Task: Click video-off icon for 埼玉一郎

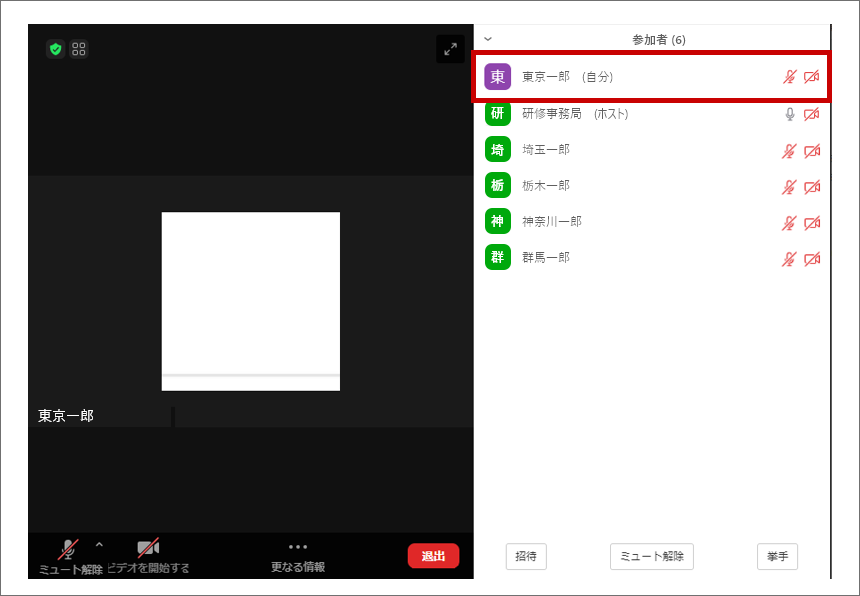Action: [812, 151]
